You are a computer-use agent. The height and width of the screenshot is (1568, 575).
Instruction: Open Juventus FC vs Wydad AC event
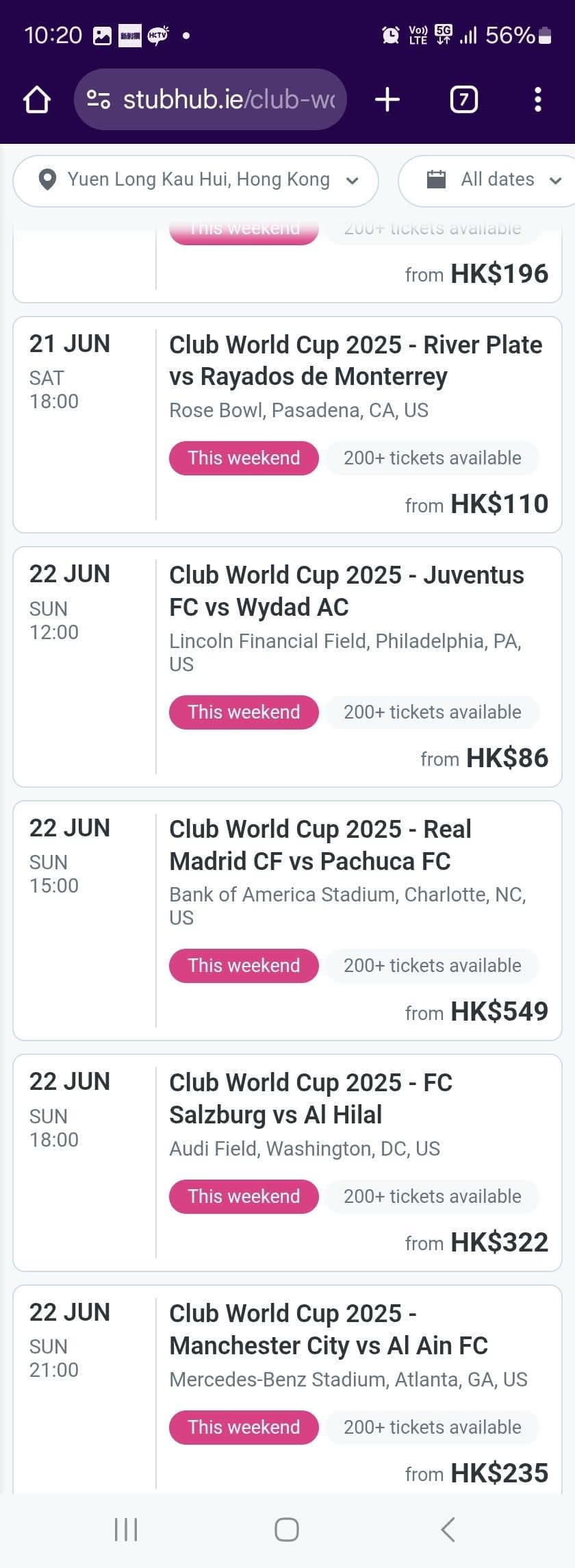pos(287,667)
